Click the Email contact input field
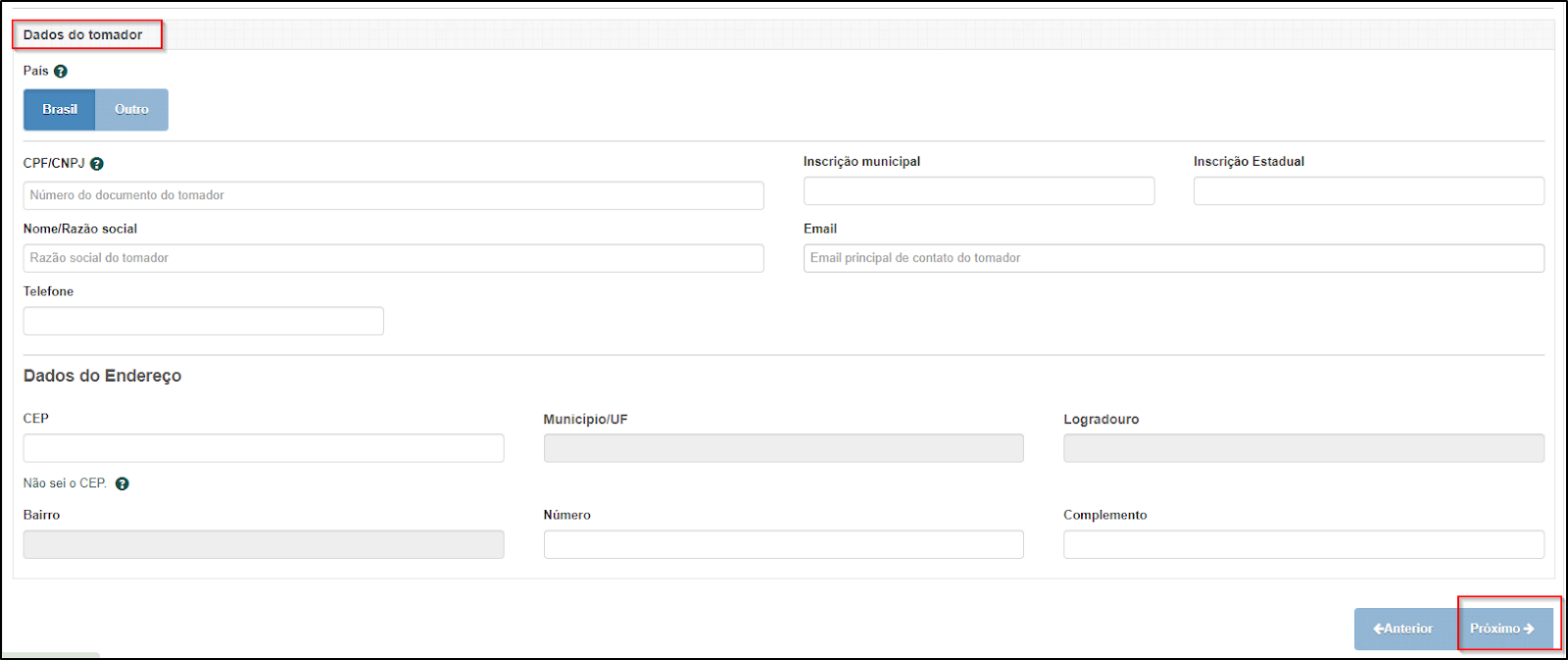Image resolution: width=1568 pixels, height=660 pixels. pyautogui.click(x=1173, y=258)
